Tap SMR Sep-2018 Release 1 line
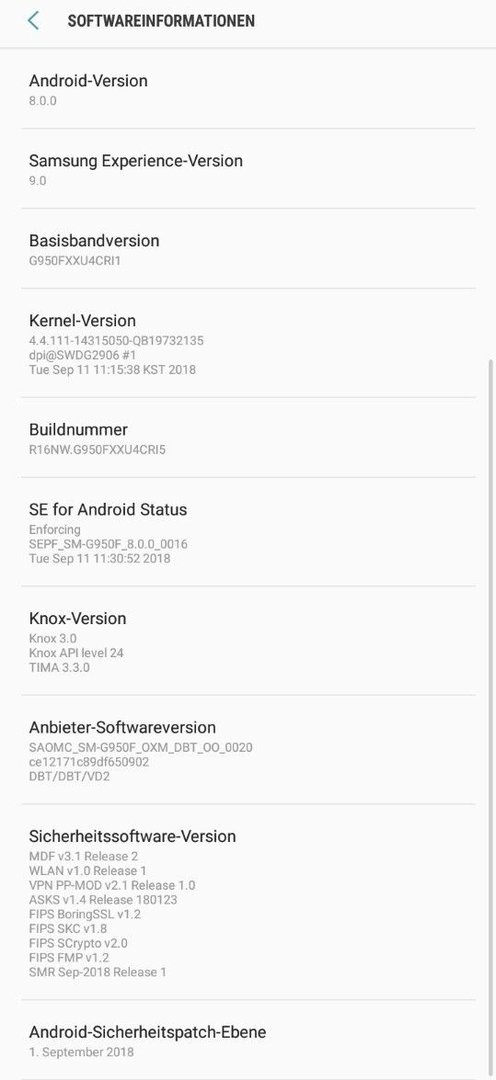 98,973
